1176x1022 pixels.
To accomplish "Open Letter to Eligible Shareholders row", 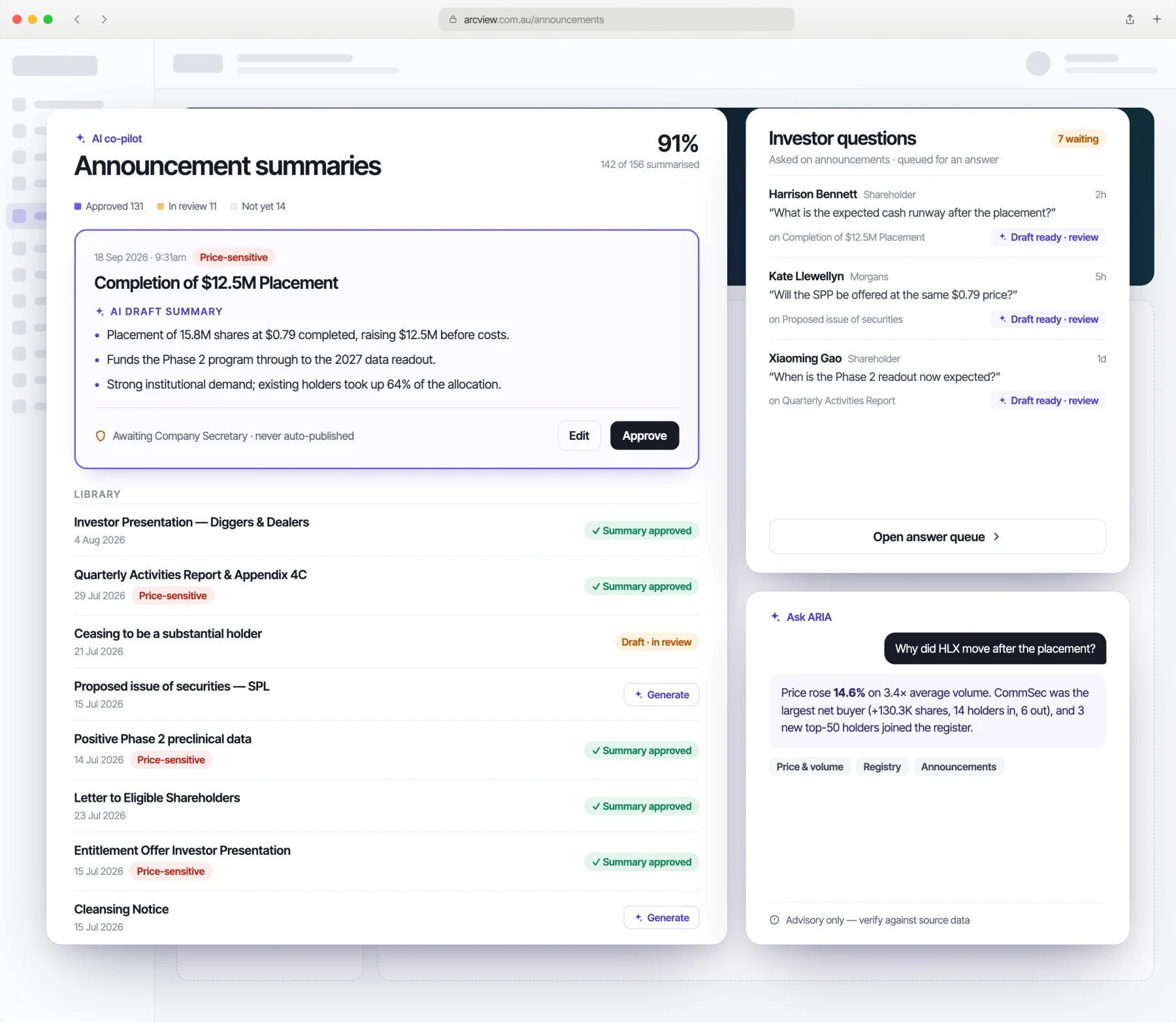I will click(x=386, y=806).
